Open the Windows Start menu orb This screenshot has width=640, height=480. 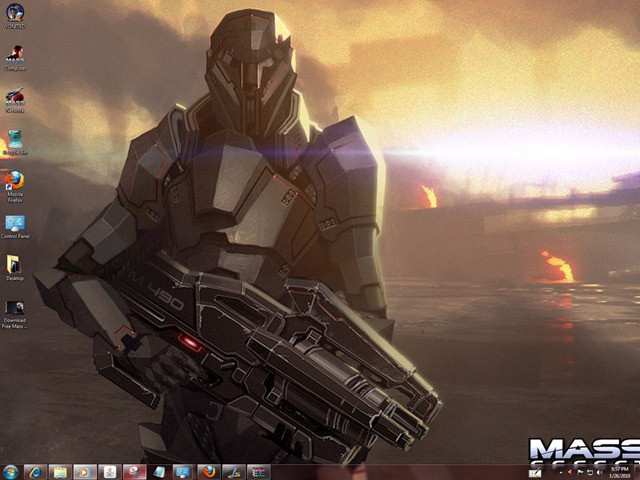click(11, 472)
